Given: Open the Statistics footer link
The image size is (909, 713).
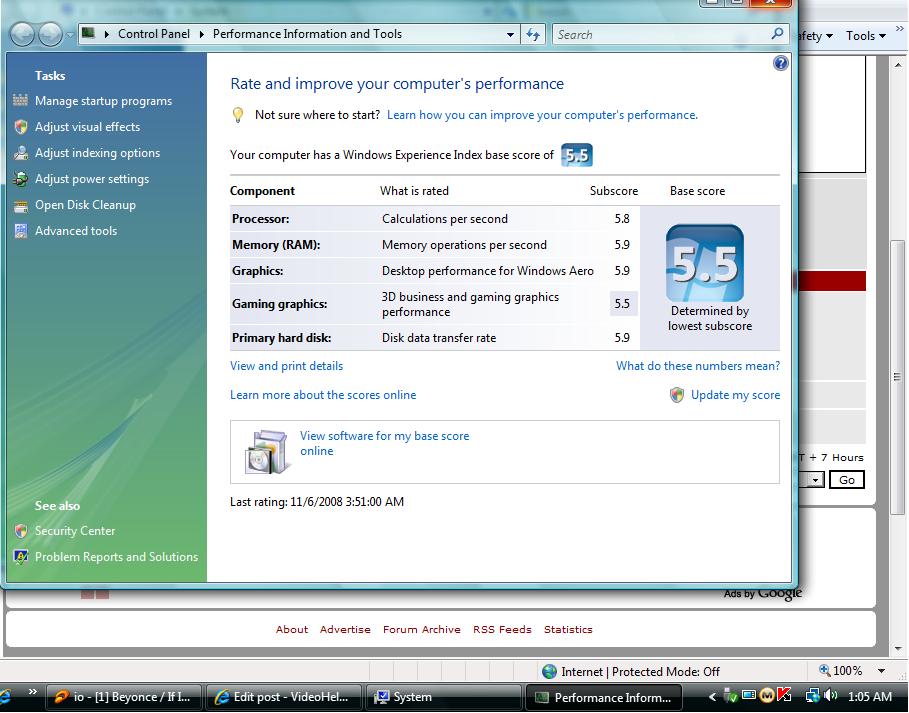Looking at the screenshot, I should point(568,630).
